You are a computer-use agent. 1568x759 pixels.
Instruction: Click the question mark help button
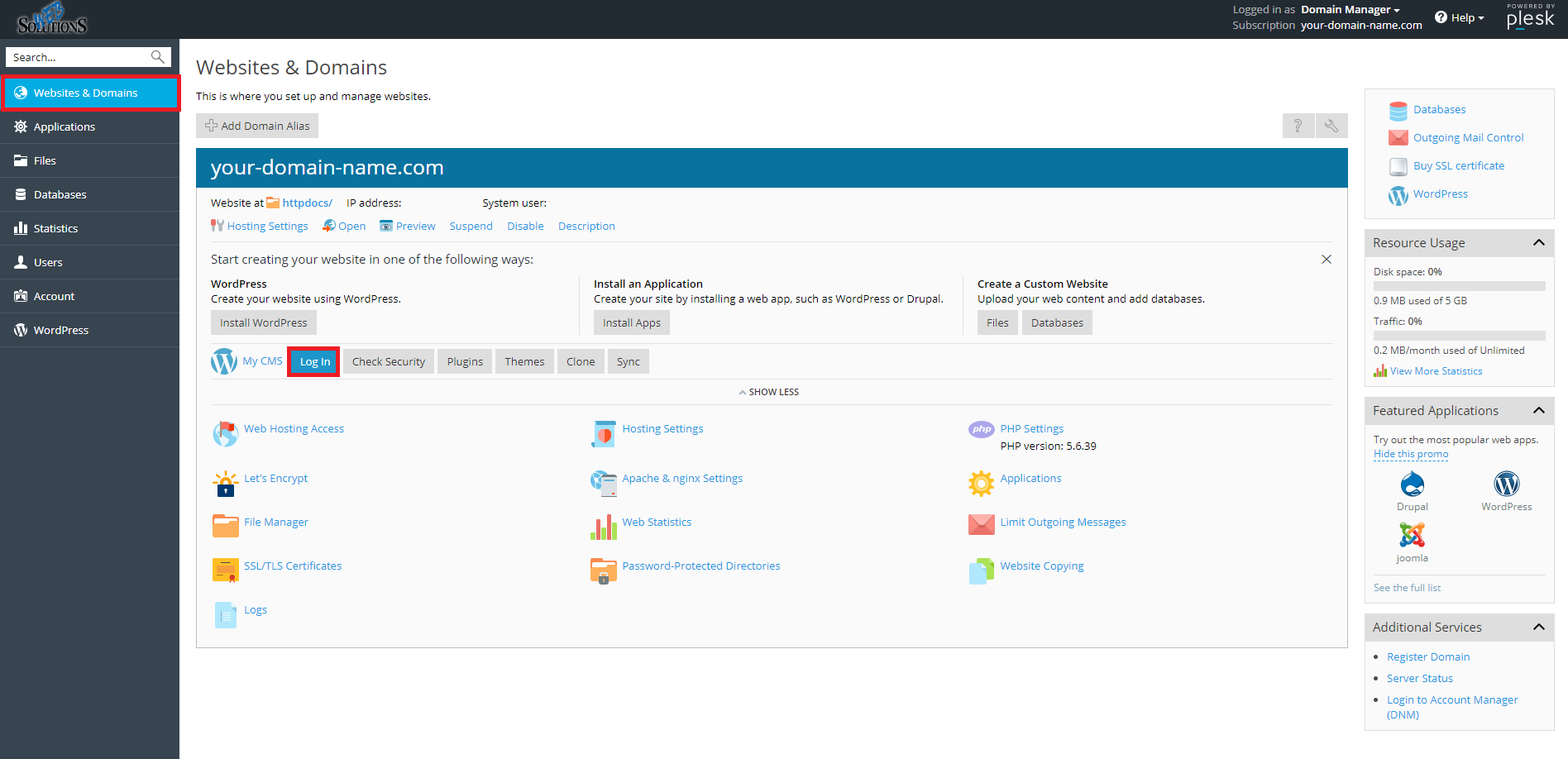(x=1298, y=126)
